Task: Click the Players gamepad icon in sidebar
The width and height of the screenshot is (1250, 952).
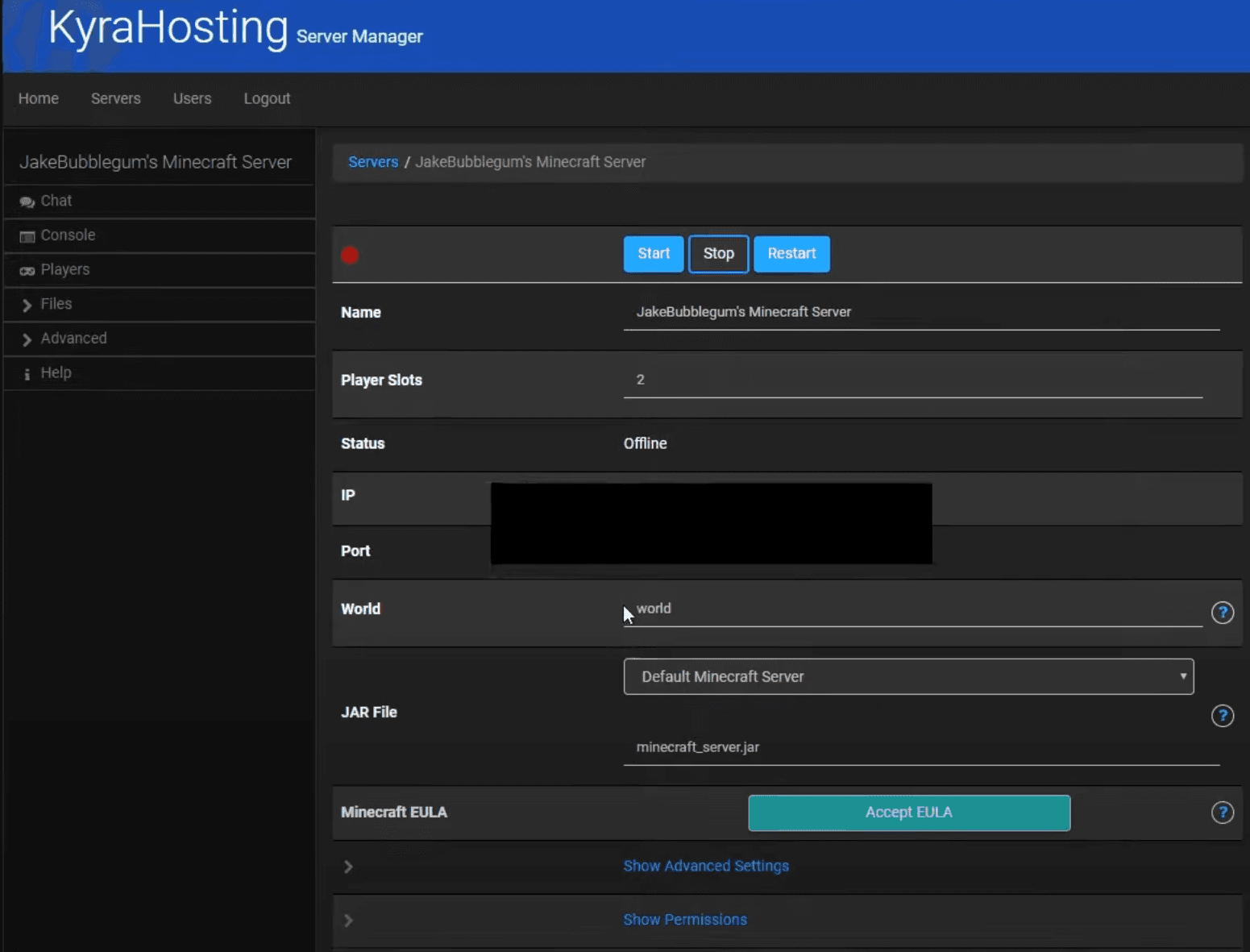Action: pos(27,271)
